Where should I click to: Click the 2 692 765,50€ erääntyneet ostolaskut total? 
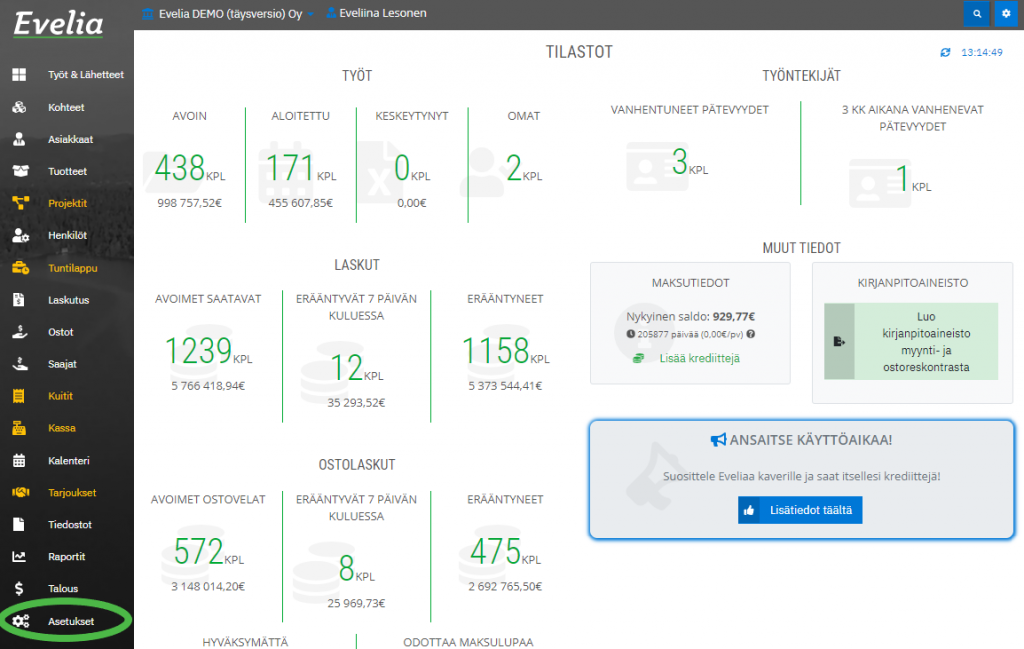pyautogui.click(x=505, y=586)
